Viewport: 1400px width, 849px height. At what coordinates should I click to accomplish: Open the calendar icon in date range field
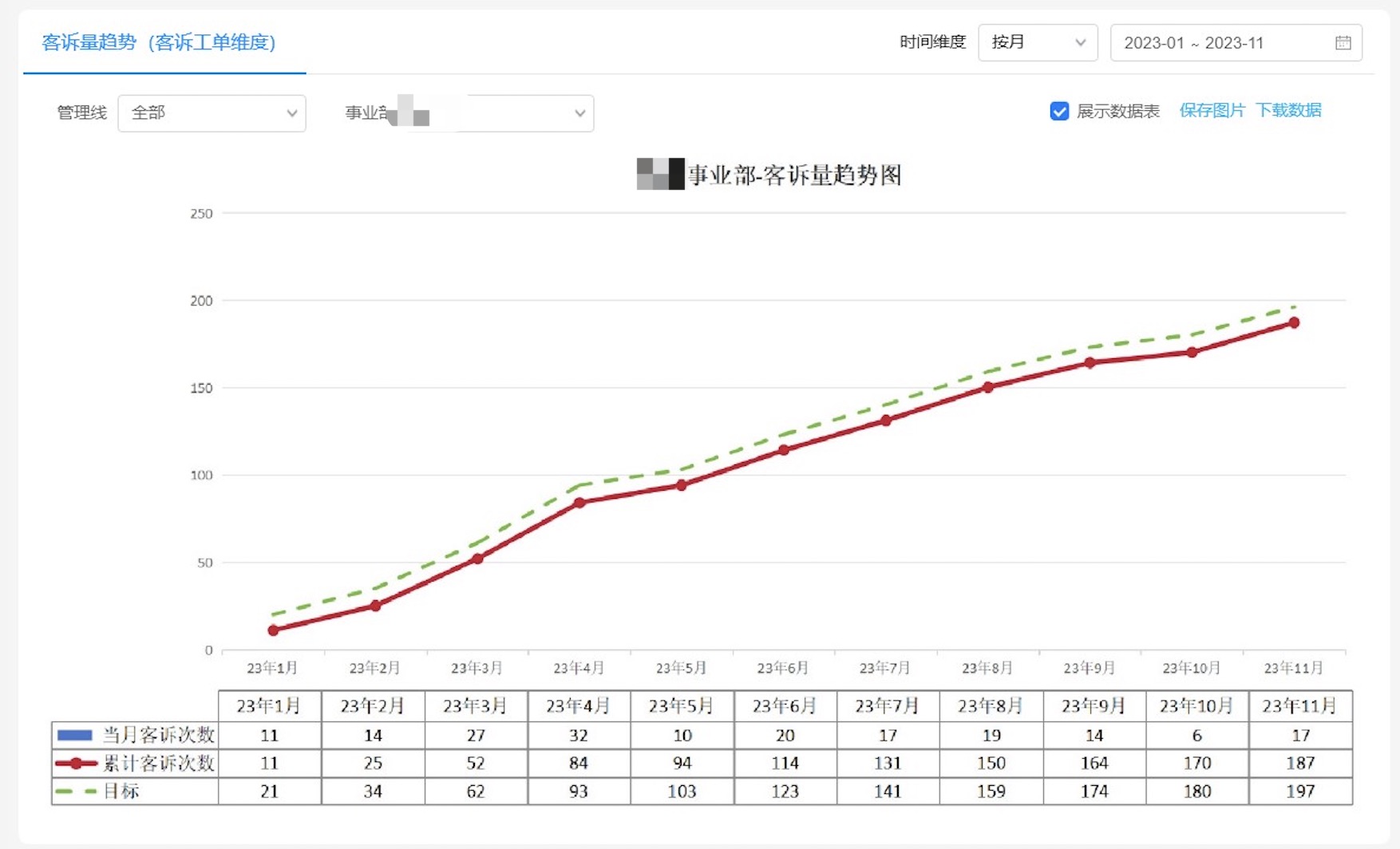[x=1343, y=43]
